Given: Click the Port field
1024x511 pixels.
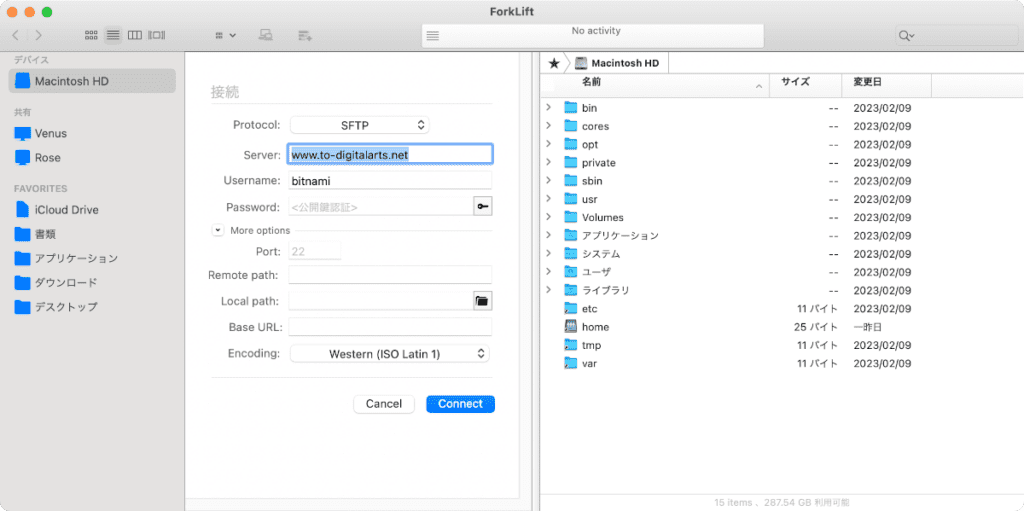Looking at the screenshot, I should click(314, 251).
